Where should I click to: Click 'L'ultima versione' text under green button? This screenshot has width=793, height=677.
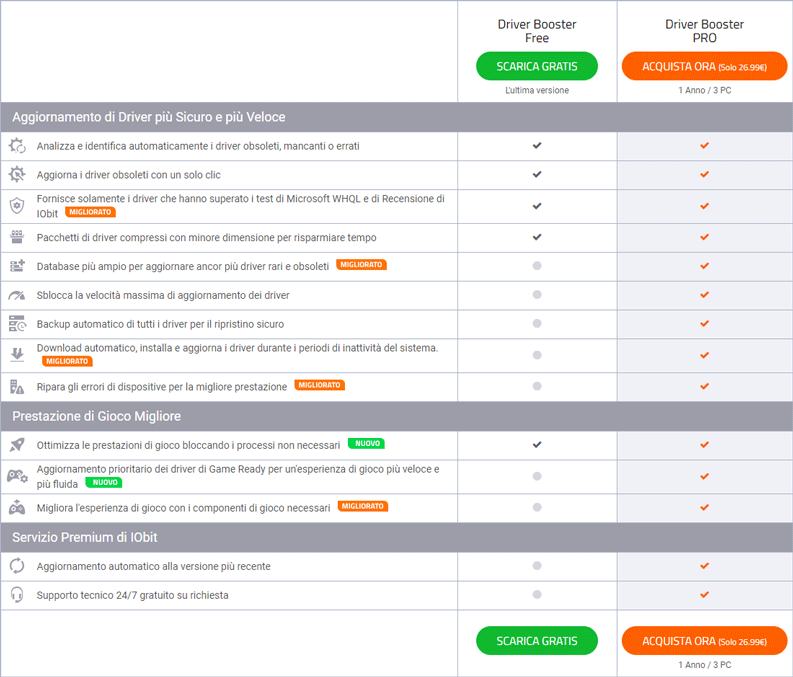(537, 91)
